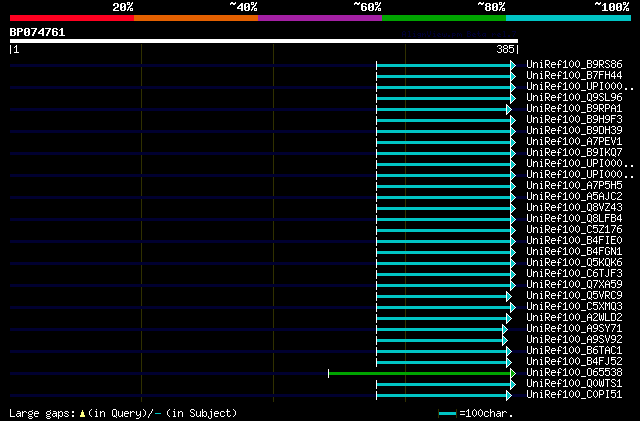Select the UniRef100_Q8LFB4 label
Screen dimensions: 640x421
point(574,219)
